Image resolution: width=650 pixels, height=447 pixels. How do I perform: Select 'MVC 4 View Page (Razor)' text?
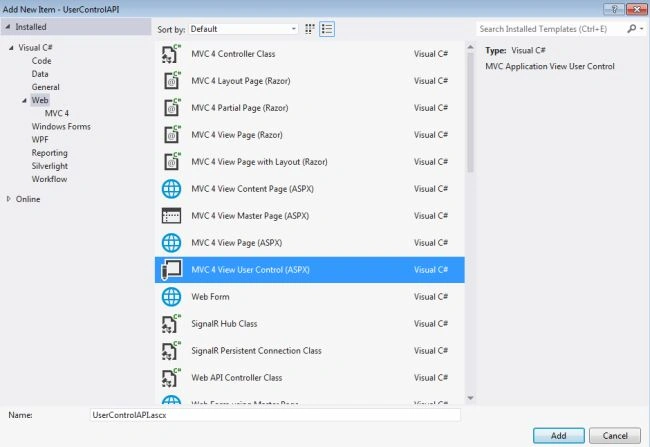tap(237, 135)
